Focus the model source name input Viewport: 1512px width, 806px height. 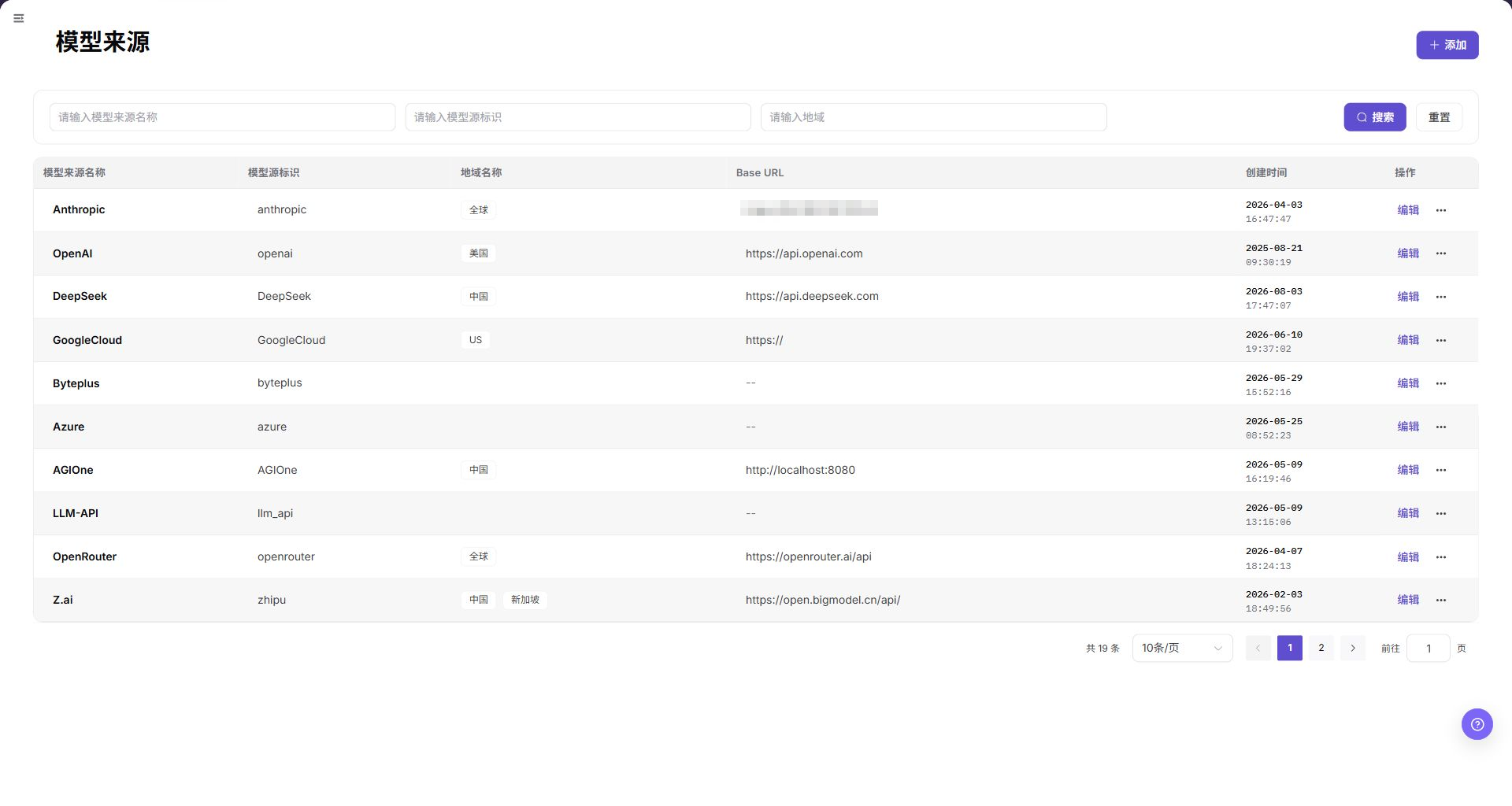[222, 117]
